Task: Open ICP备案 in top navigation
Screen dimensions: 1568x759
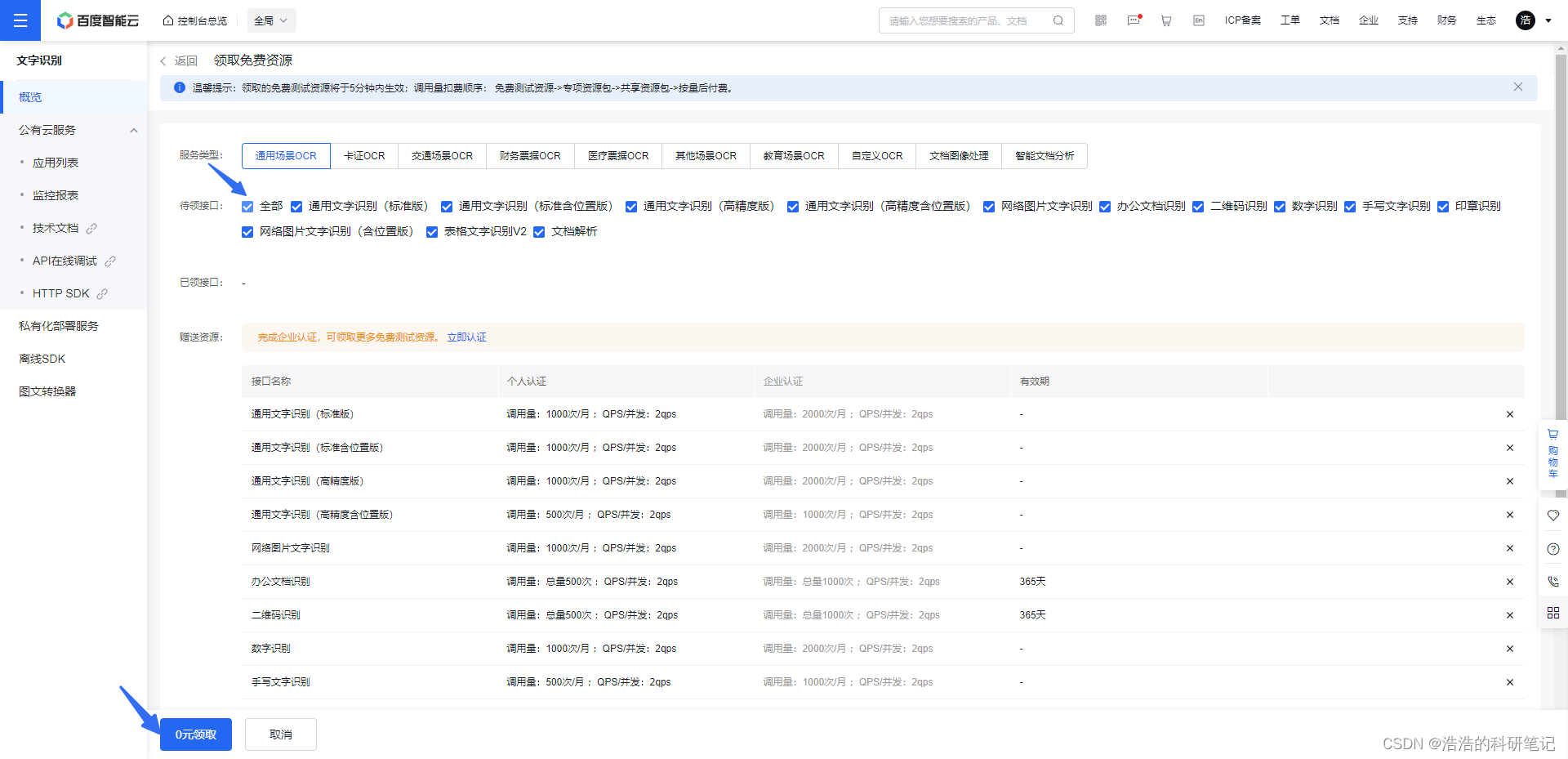Action: (1242, 20)
